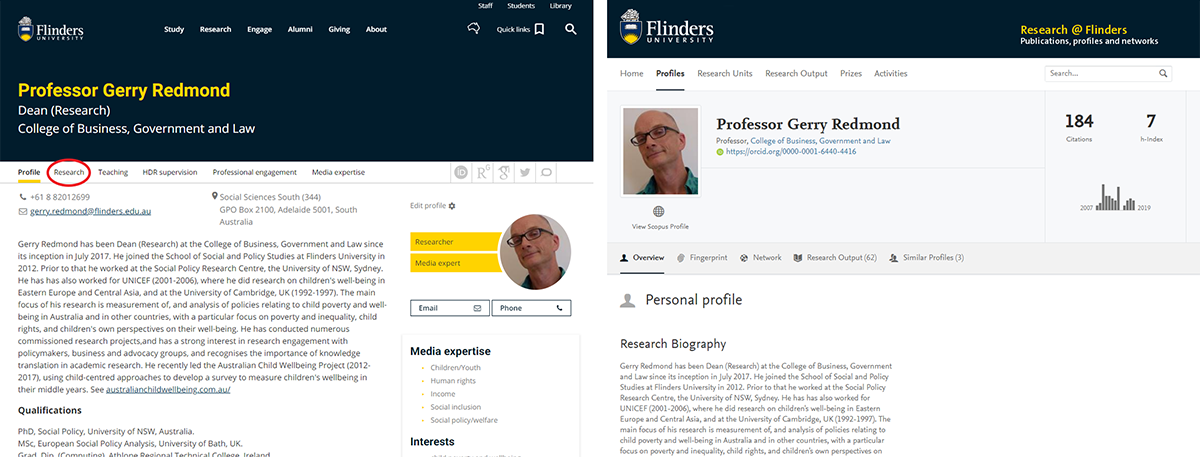Click the magnifier search icon in header
The image size is (1200, 458).
[x=570, y=29]
